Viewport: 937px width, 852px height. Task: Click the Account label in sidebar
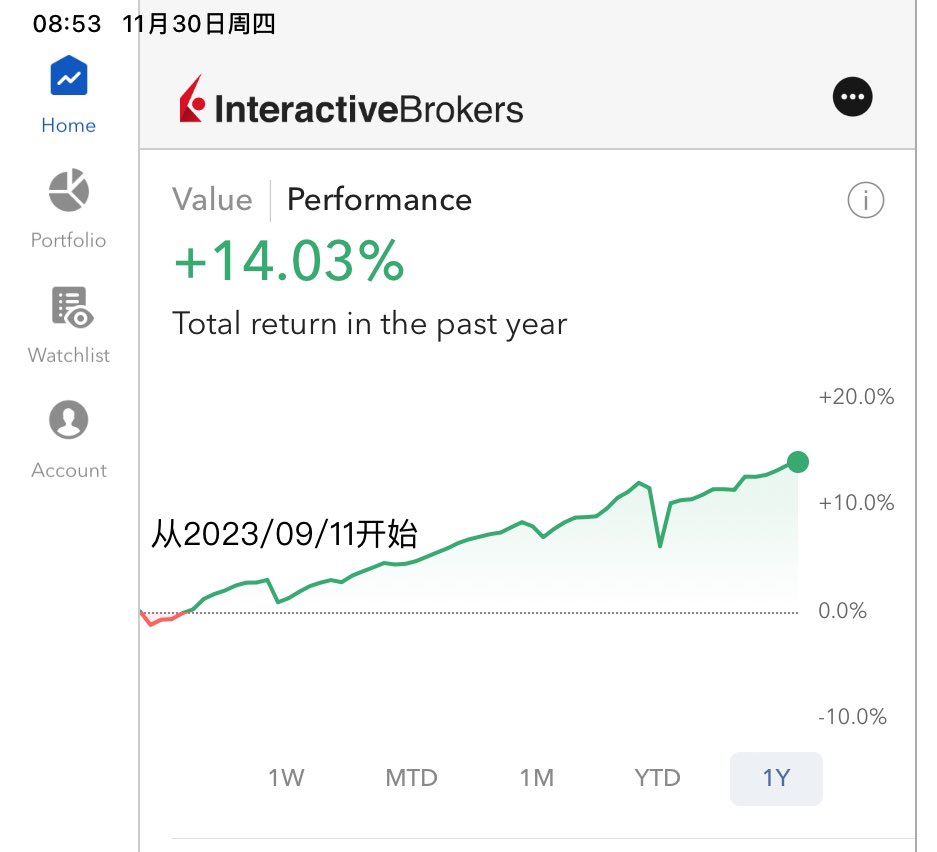coord(69,470)
